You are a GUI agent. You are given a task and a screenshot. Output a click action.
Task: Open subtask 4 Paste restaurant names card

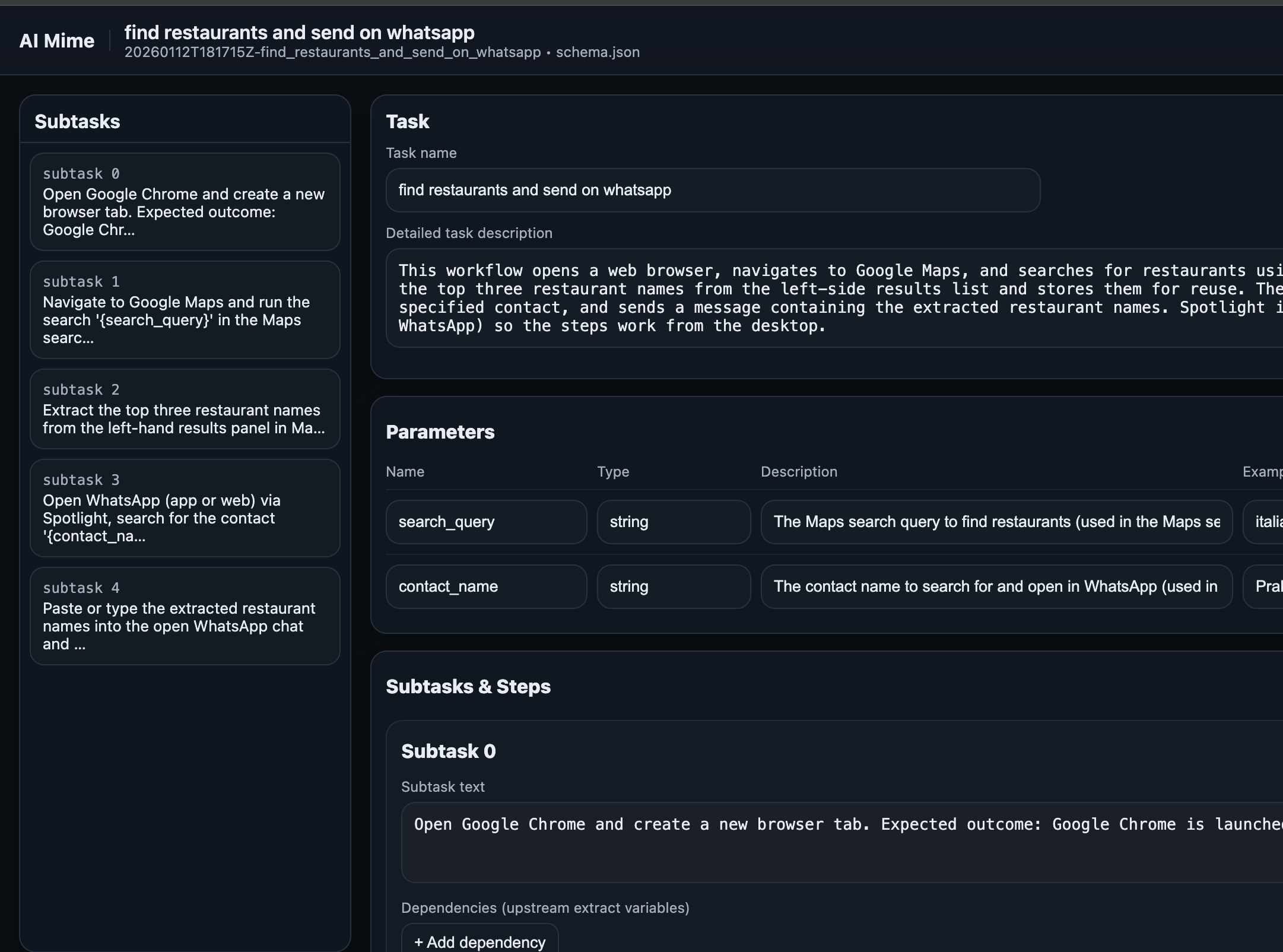(185, 616)
